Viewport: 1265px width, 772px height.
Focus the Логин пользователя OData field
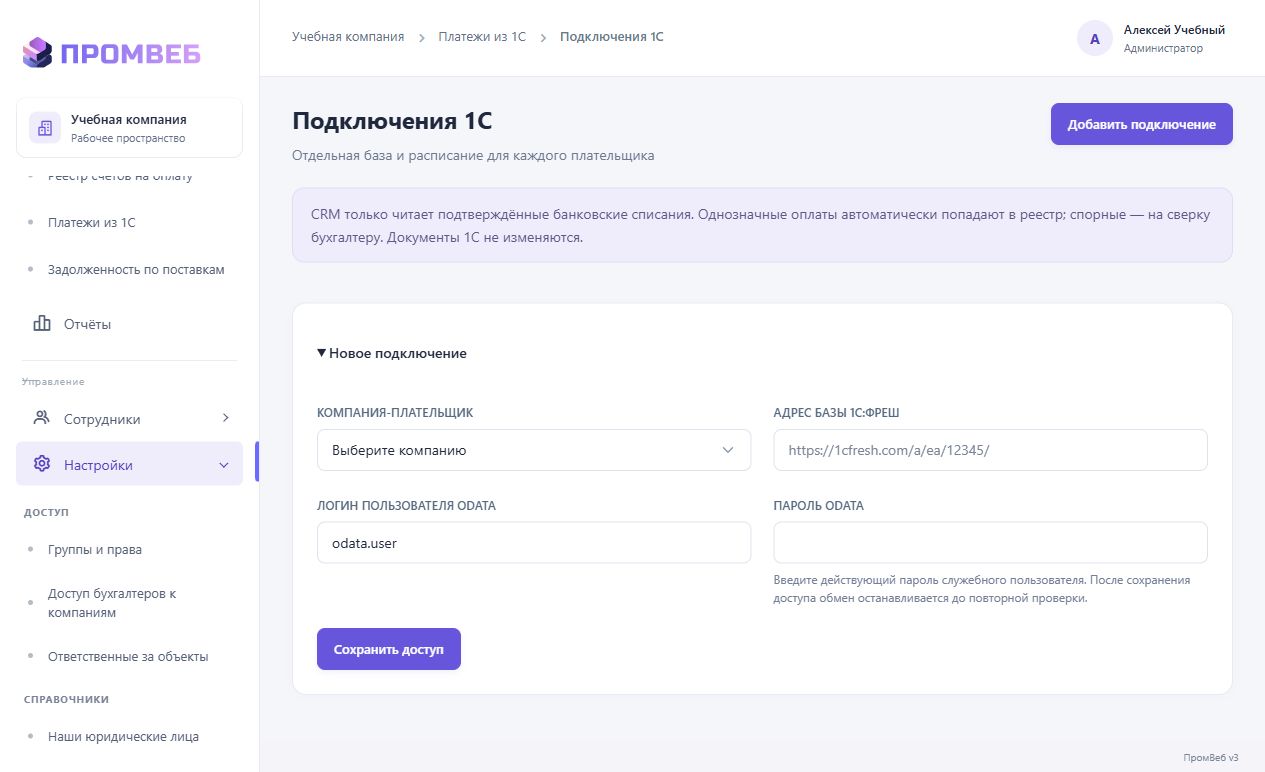(534, 542)
